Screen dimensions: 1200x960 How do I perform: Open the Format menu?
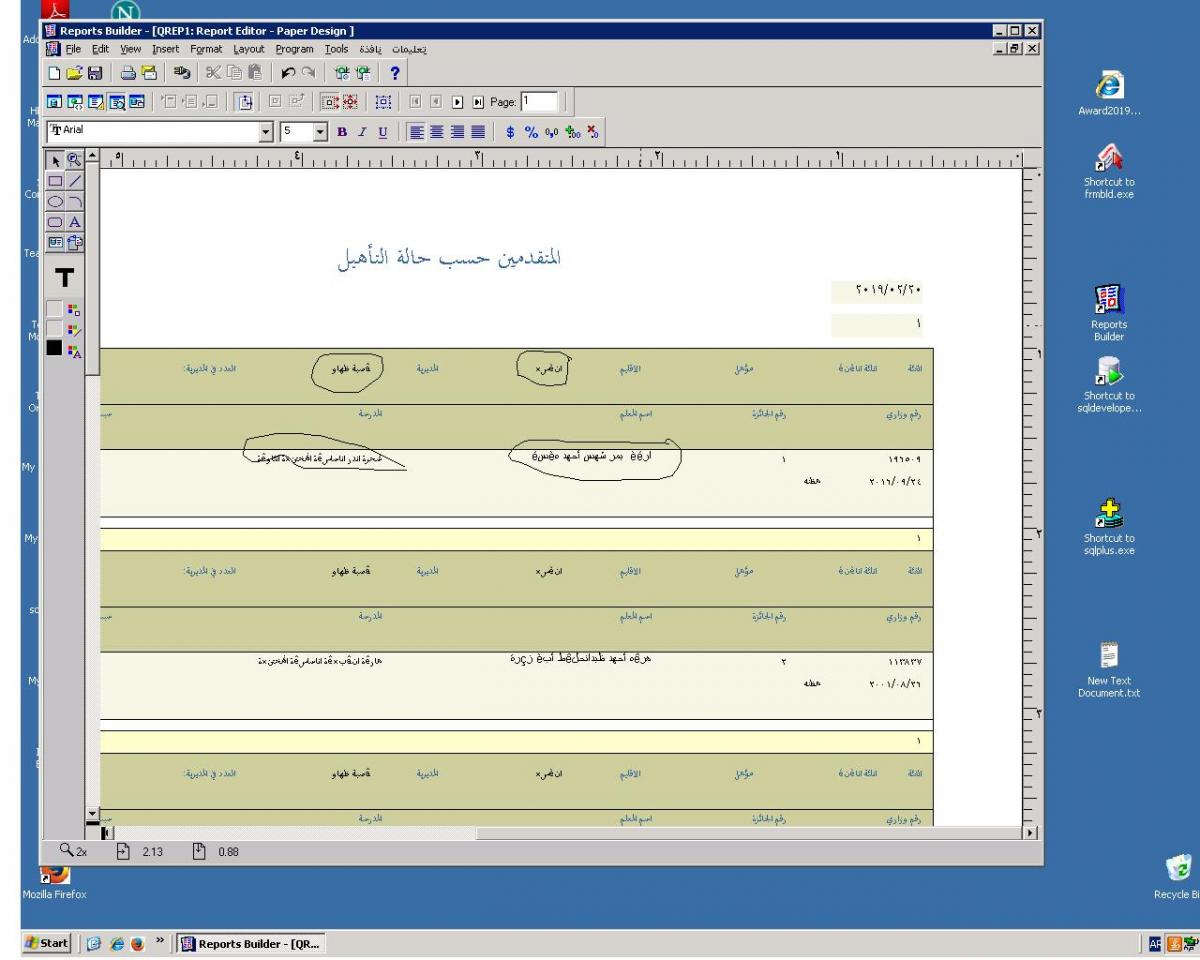[x=207, y=49]
